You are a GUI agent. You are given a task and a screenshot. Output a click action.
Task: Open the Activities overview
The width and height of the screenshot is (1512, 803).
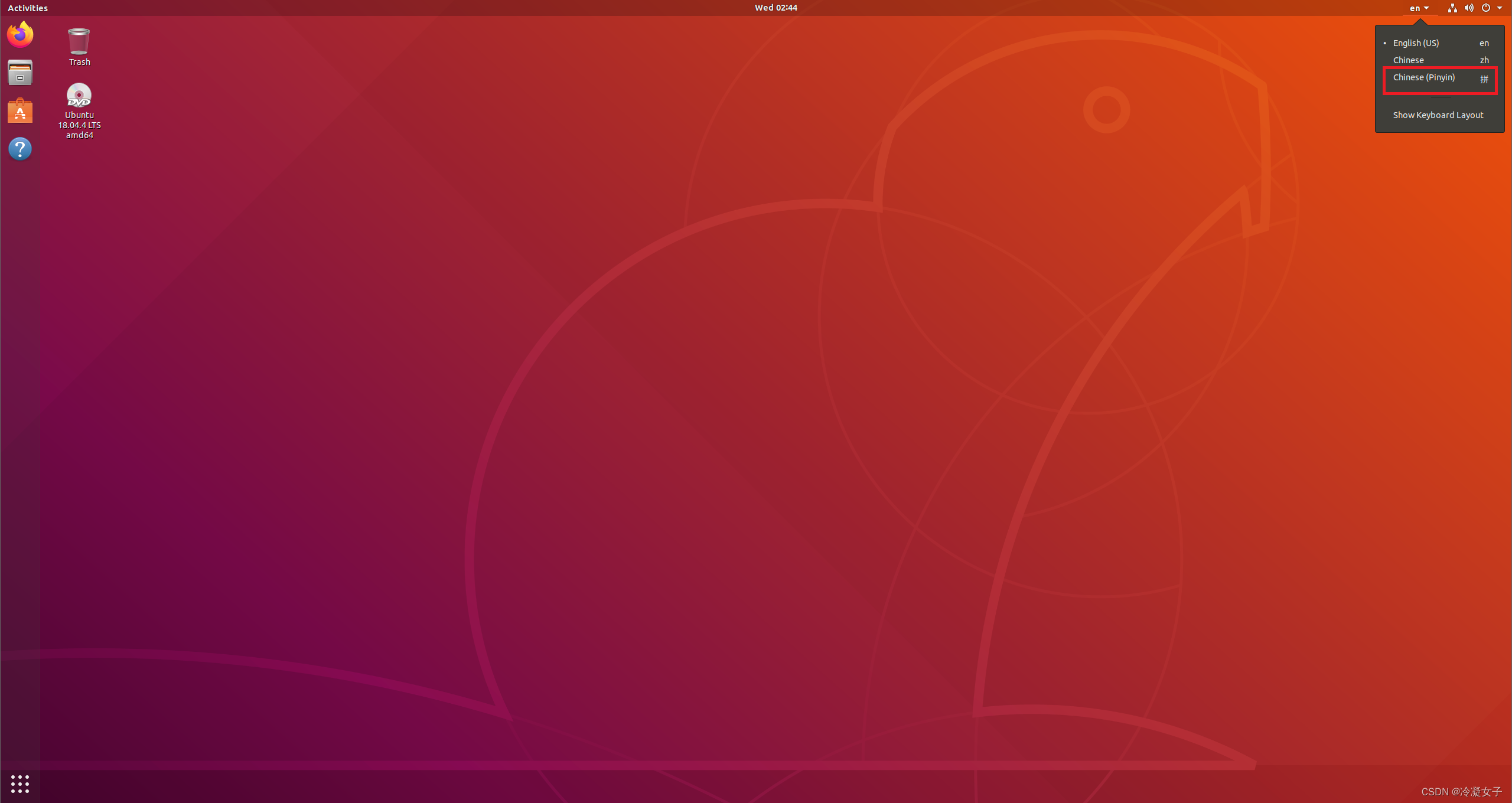pyautogui.click(x=27, y=8)
